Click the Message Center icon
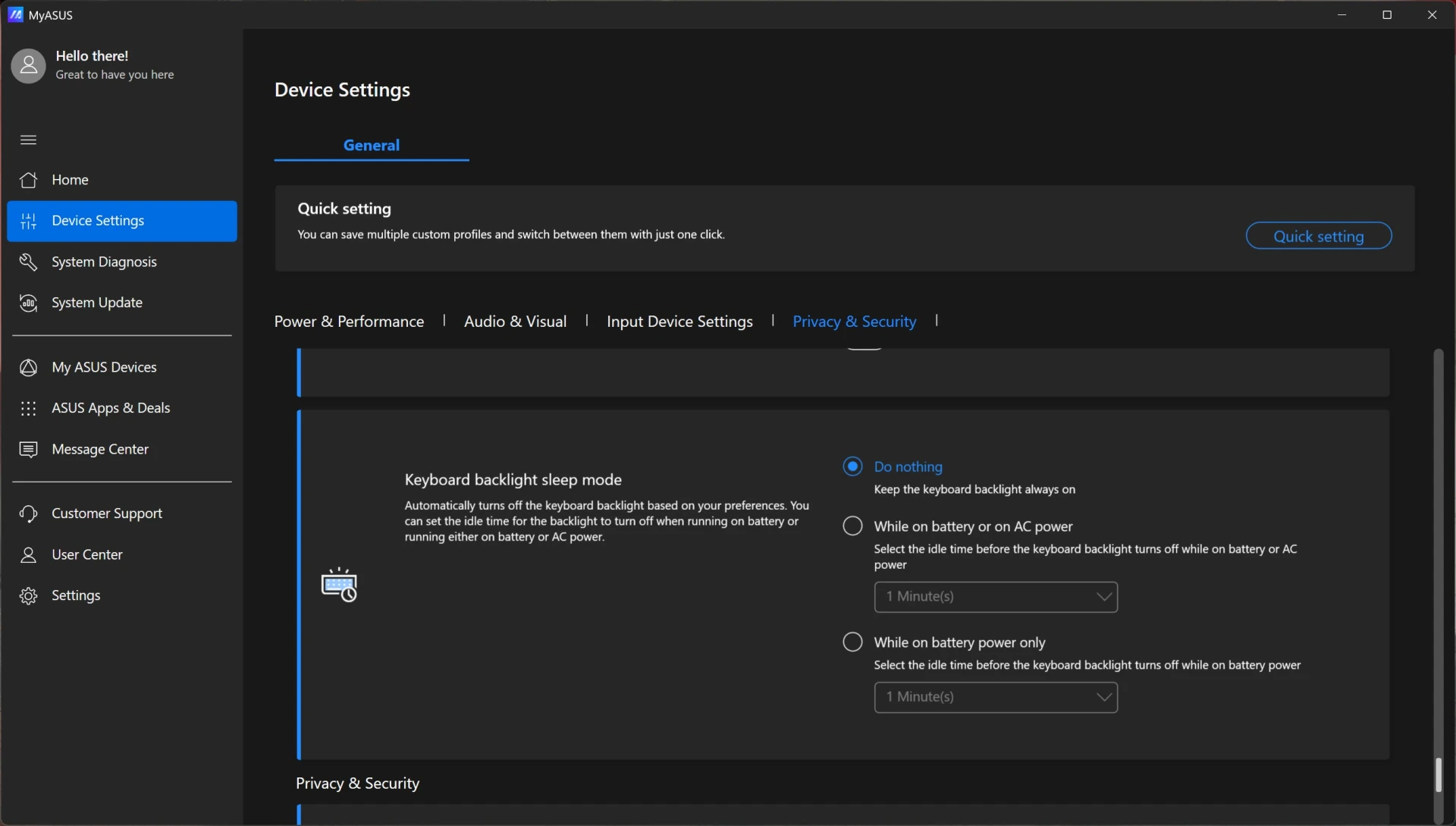The height and width of the screenshot is (826, 1456). click(x=28, y=449)
